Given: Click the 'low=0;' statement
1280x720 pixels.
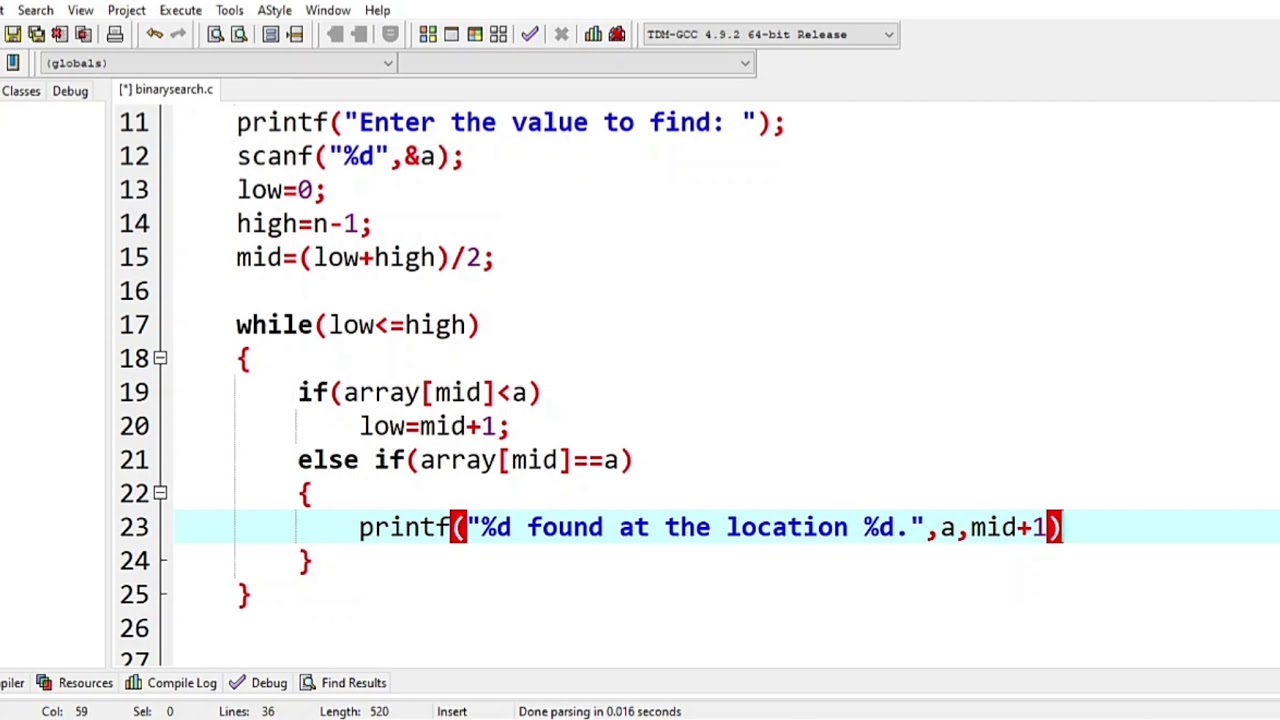Looking at the screenshot, I should [281, 190].
